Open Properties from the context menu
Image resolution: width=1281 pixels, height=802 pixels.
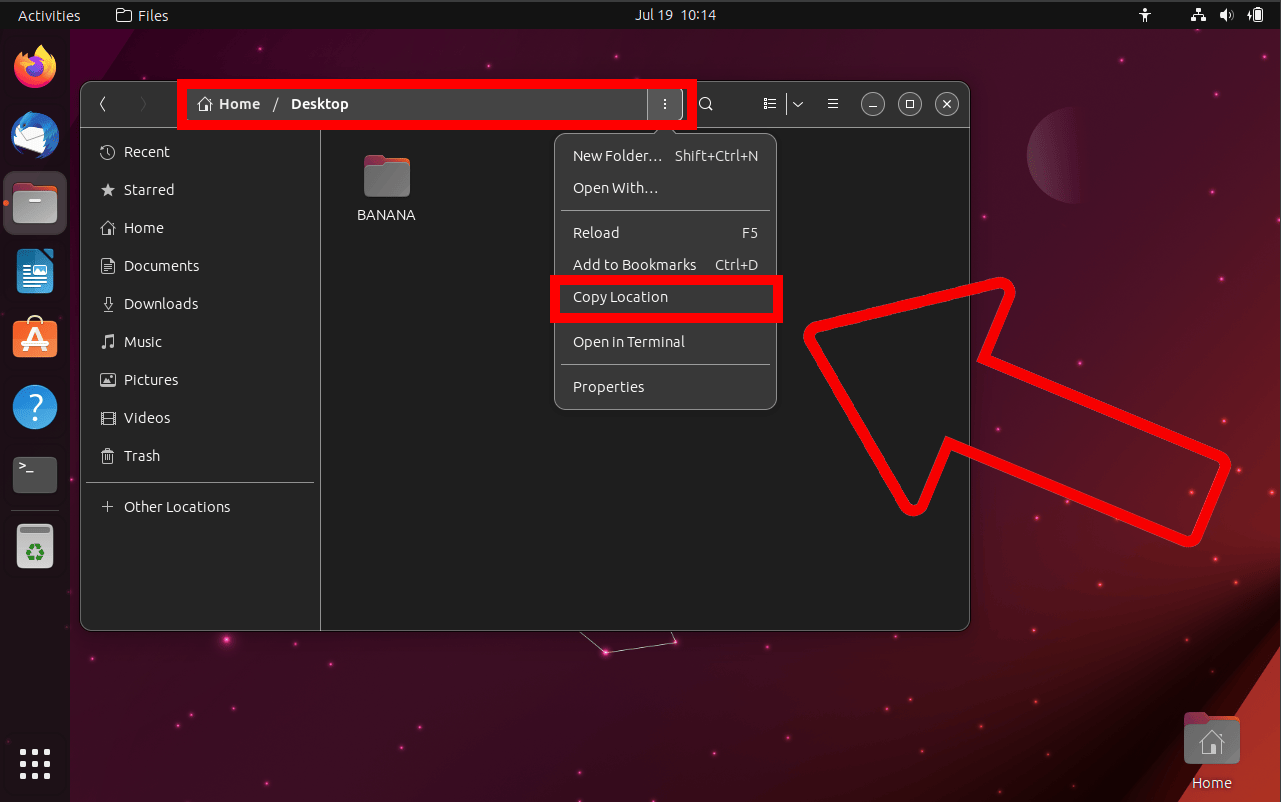coord(608,387)
